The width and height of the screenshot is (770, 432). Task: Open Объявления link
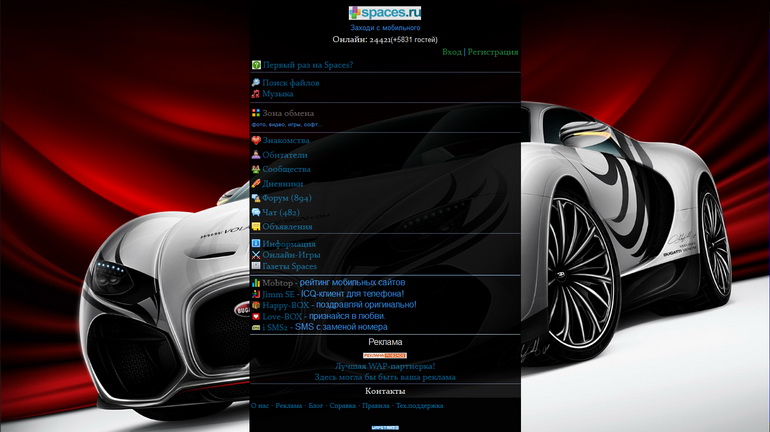point(287,226)
